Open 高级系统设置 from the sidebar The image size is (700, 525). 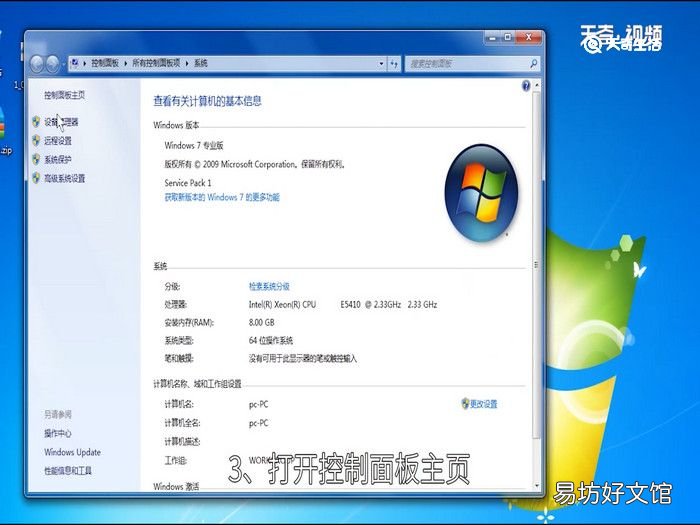tap(64, 179)
